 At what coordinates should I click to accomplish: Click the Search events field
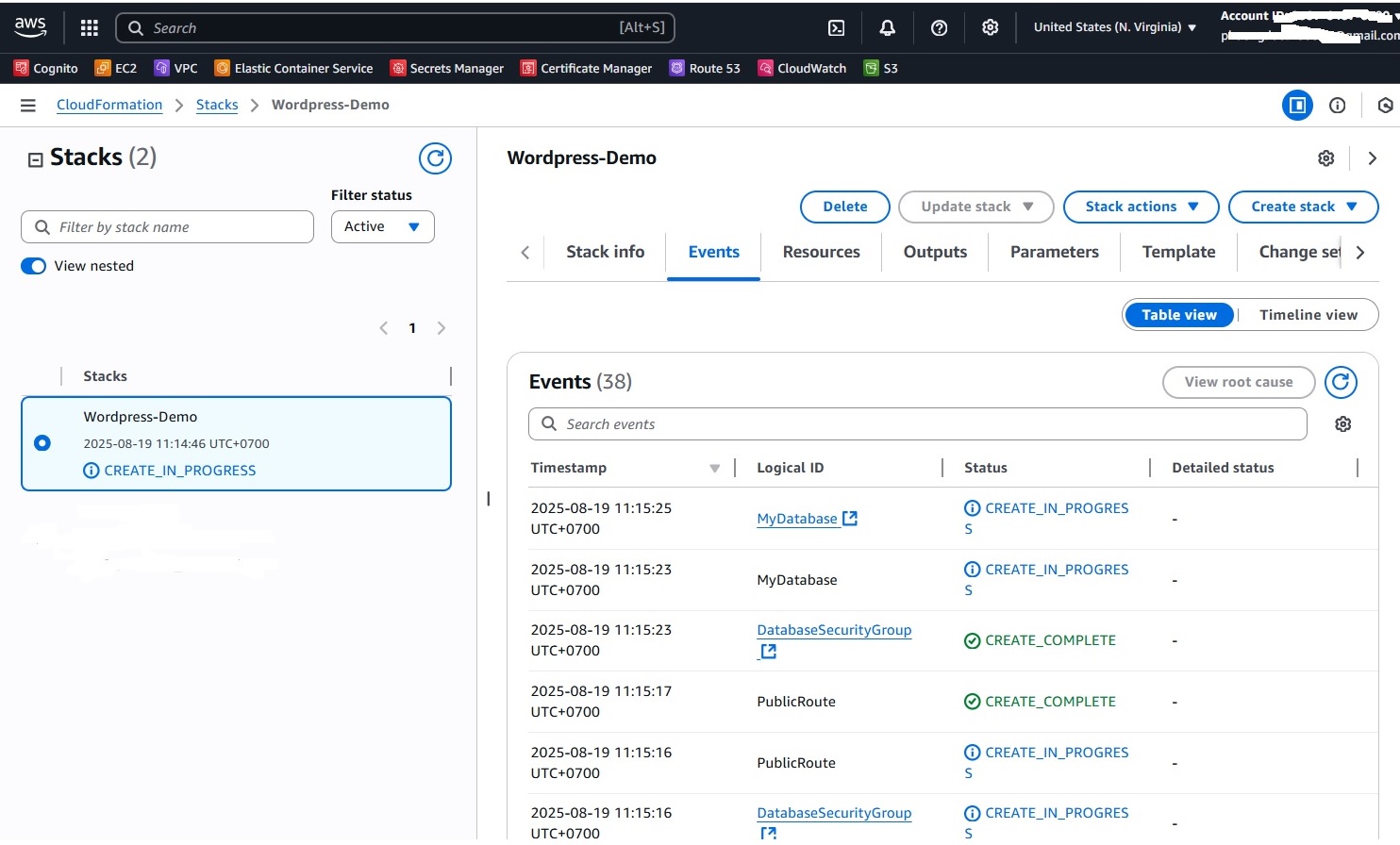pos(917,424)
